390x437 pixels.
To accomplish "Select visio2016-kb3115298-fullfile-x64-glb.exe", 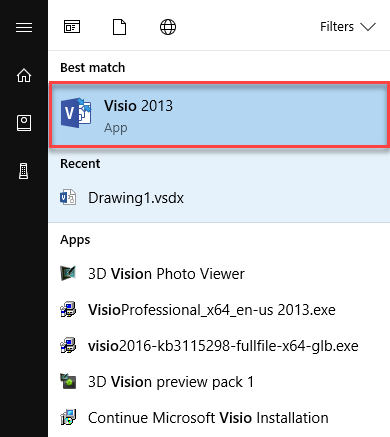I will pos(219,346).
